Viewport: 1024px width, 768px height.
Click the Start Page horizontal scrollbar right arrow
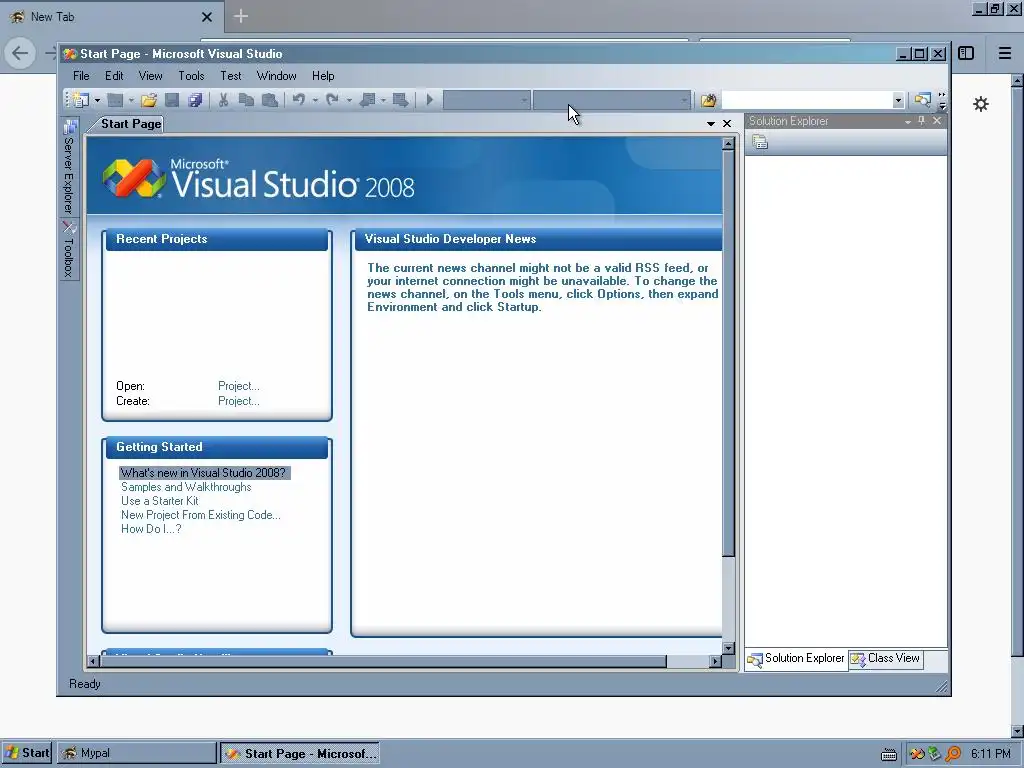pyautogui.click(x=715, y=662)
